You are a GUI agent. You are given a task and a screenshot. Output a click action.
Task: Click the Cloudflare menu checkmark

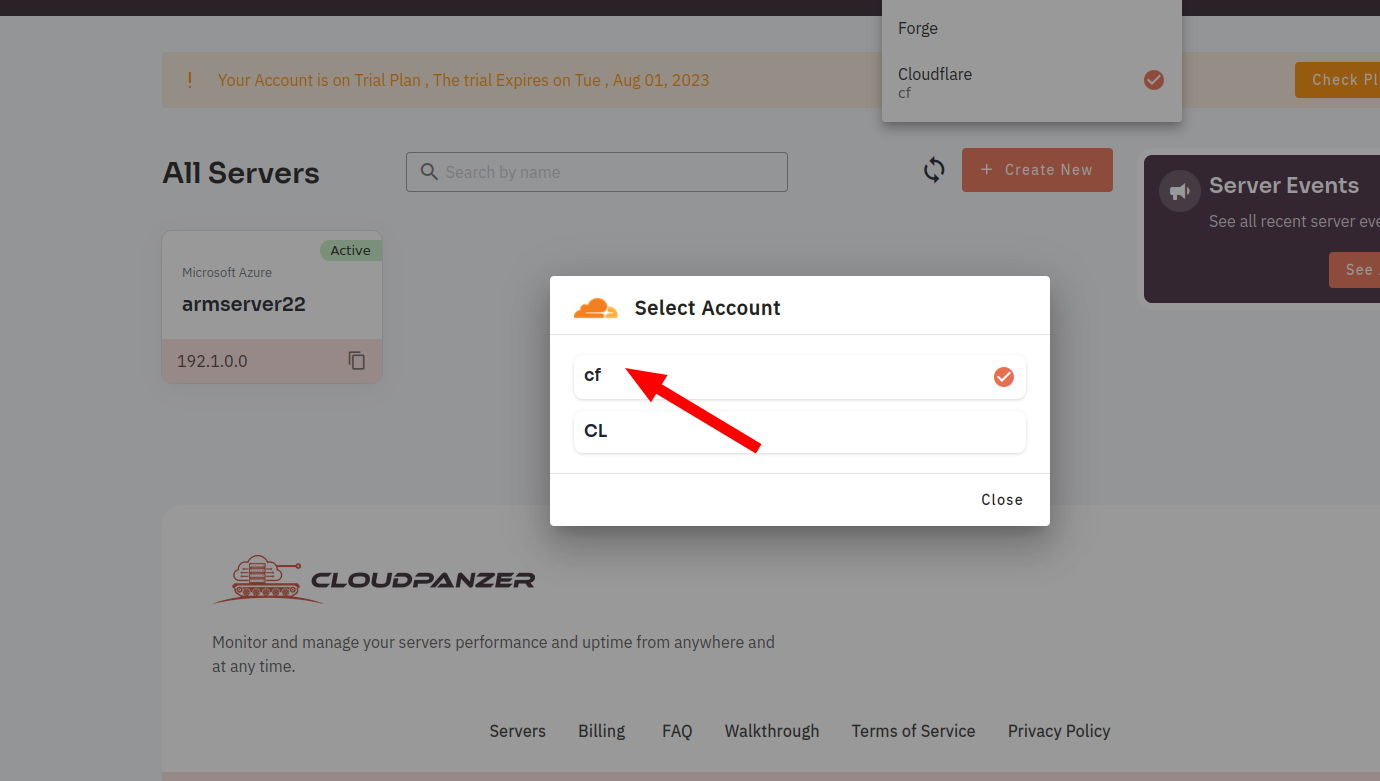coord(1154,80)
